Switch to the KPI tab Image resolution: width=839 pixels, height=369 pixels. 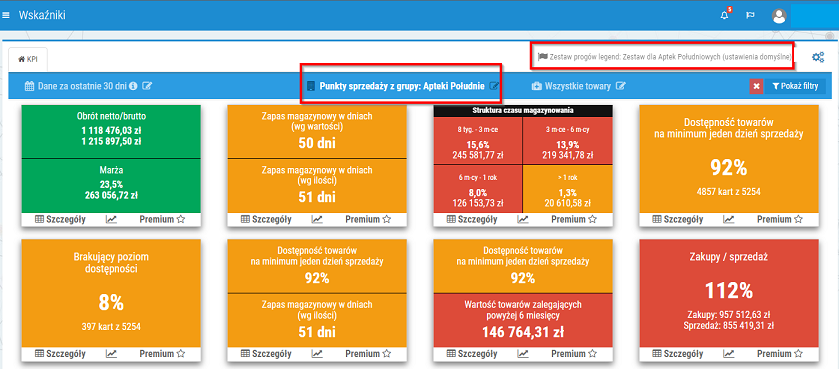(x=28, y=59)
